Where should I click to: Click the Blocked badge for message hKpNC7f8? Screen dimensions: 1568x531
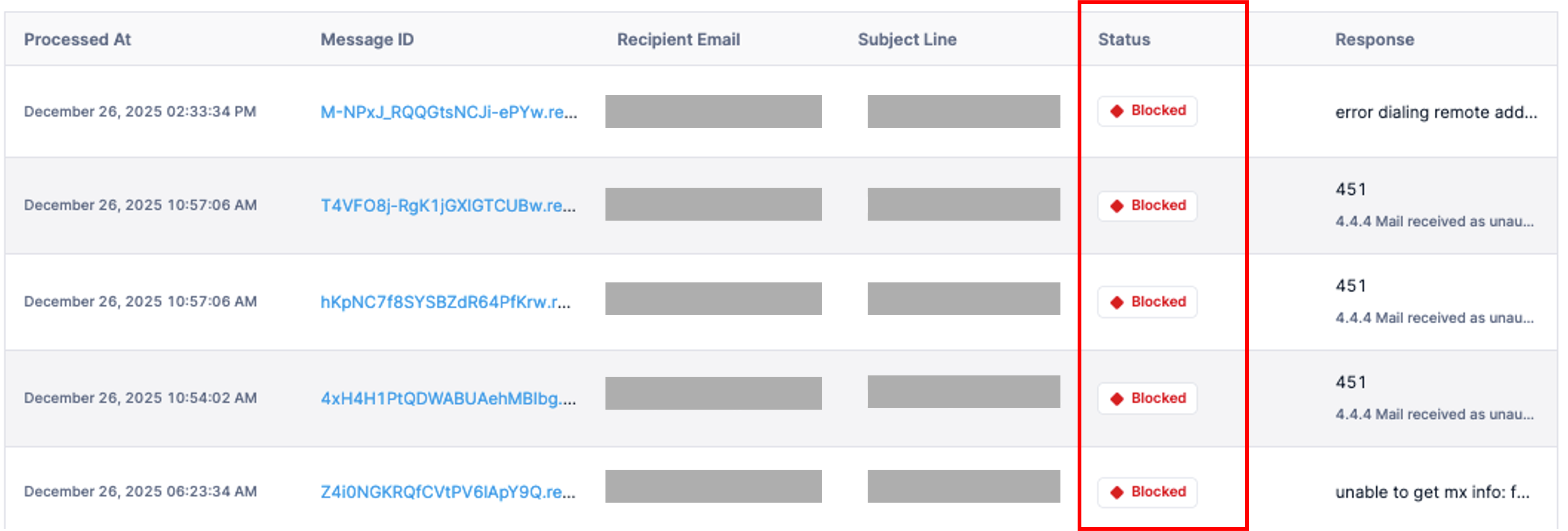pos(1147,302)
